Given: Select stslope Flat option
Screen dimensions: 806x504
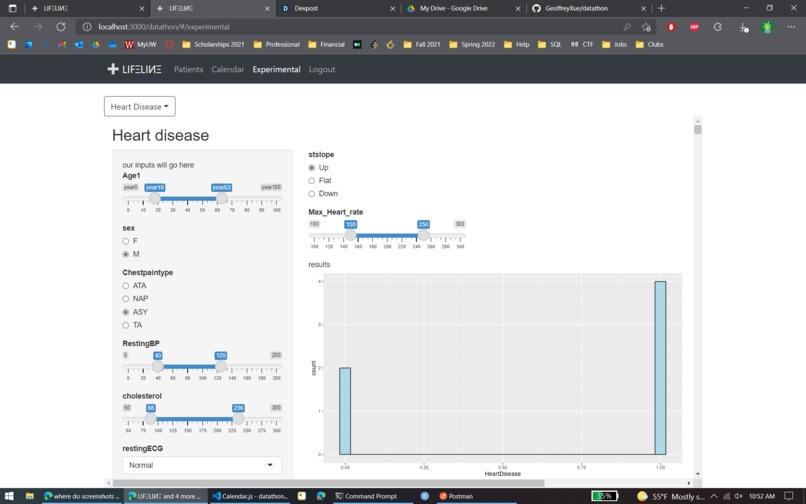Looking at the screenshot, I should 312,181.
